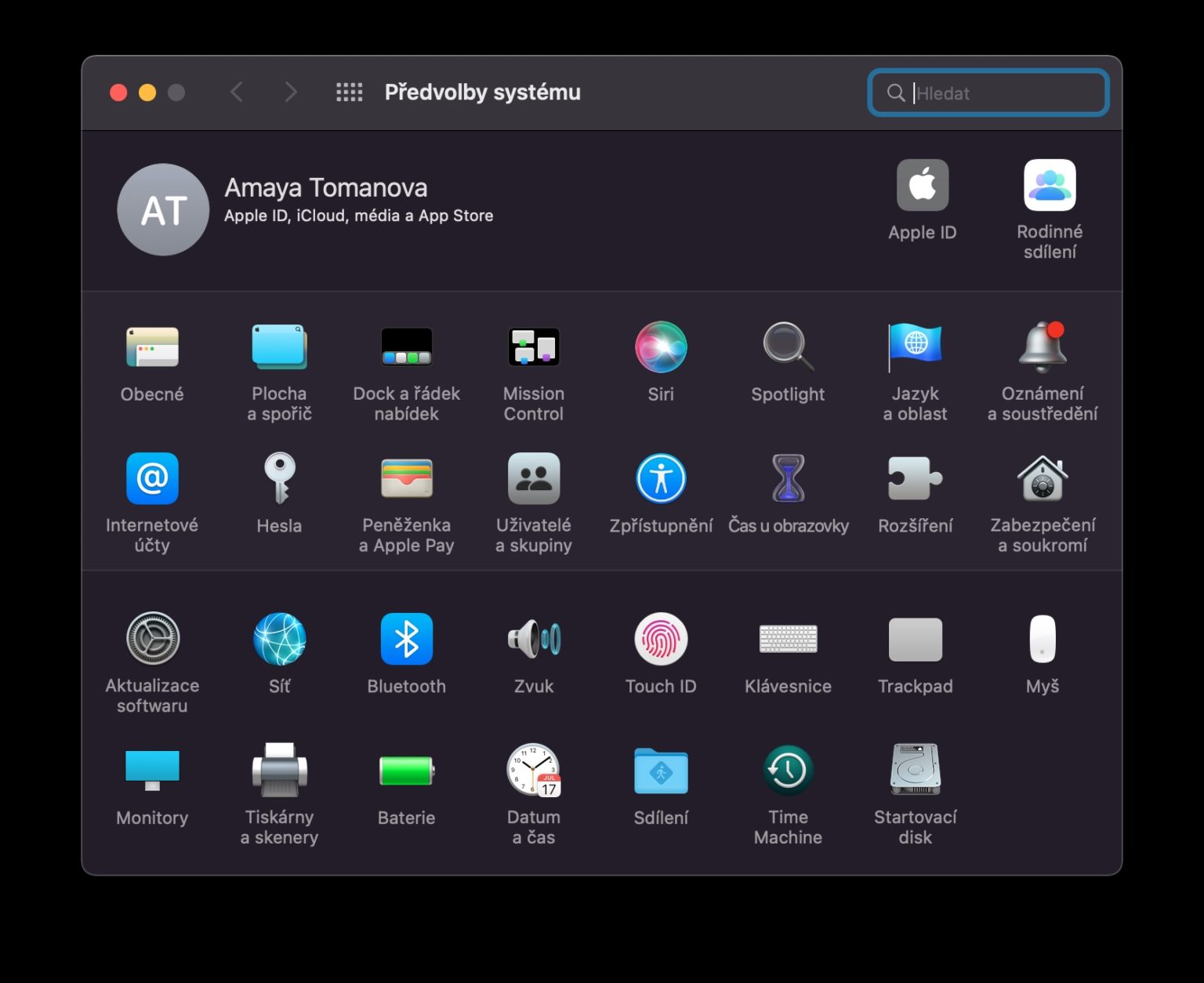This screenshot has height=983, width=1204.
Task: Click the Hledat search field
Action: [988, 93]
